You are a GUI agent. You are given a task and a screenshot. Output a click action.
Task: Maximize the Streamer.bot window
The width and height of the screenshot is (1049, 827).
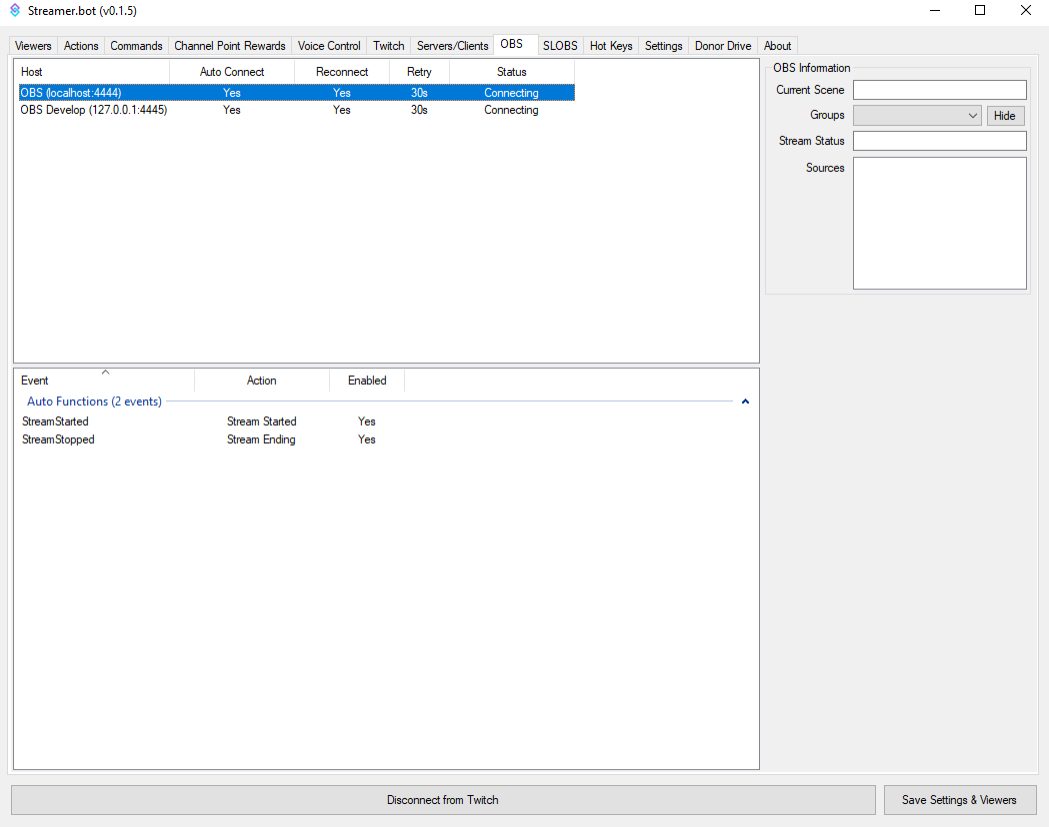pos(980,10)
